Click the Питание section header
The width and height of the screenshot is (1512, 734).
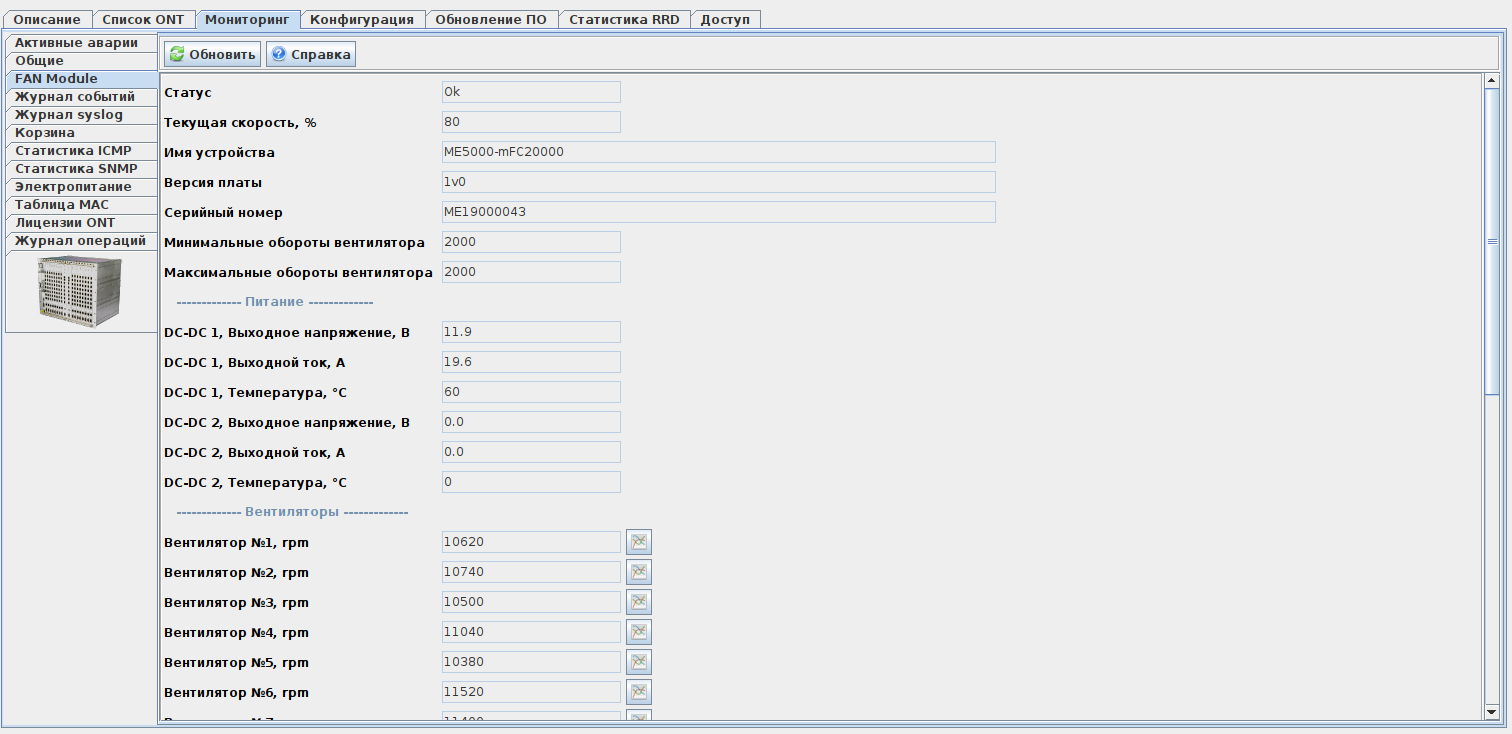point(275,302)
